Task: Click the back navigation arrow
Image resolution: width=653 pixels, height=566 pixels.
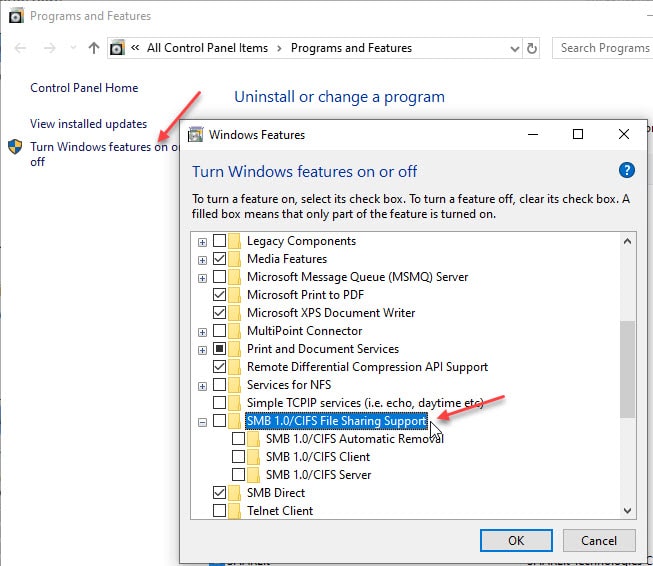Action: (x=20, y=48)
